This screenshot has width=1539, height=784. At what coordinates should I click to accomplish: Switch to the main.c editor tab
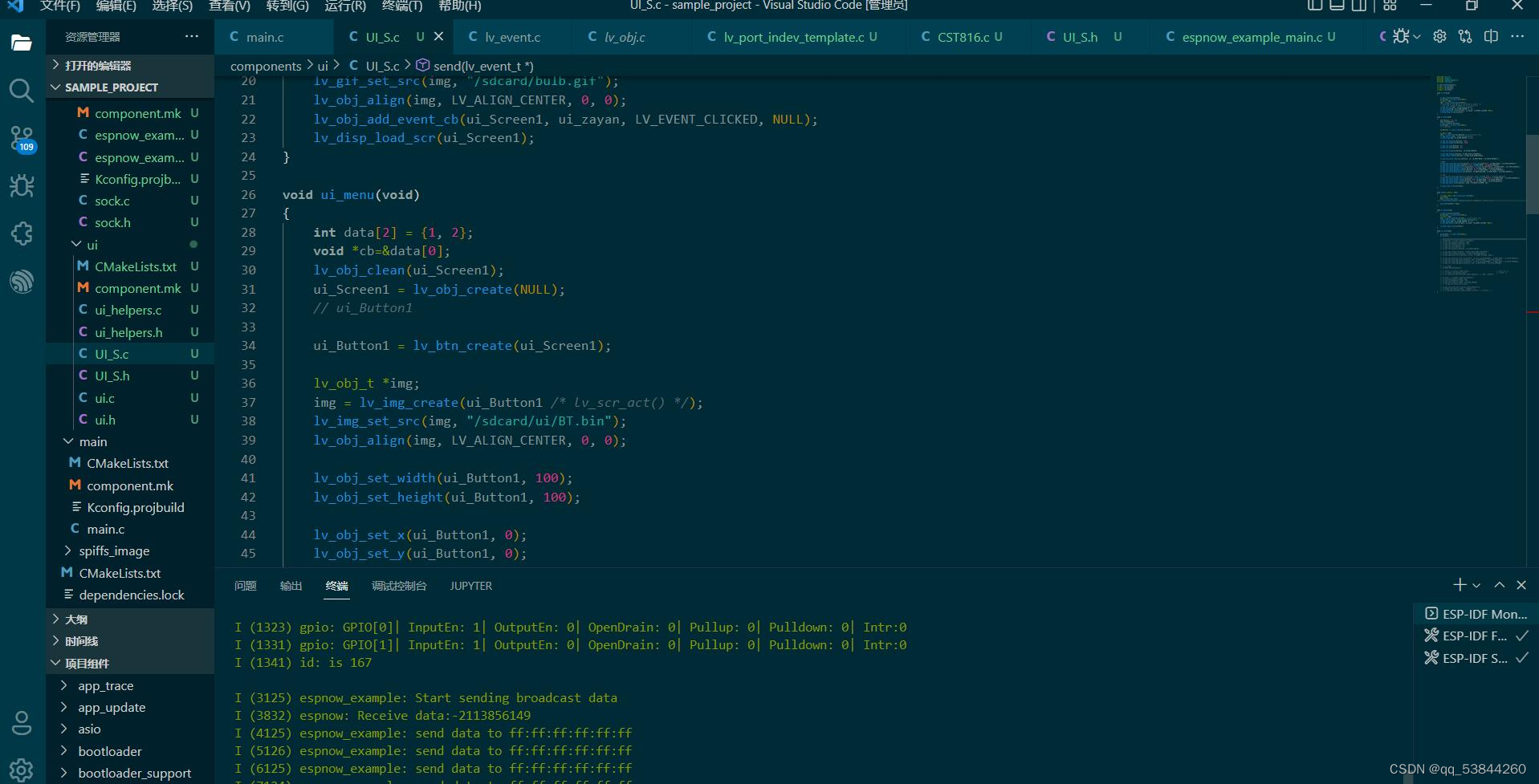[x=274, y=37]
